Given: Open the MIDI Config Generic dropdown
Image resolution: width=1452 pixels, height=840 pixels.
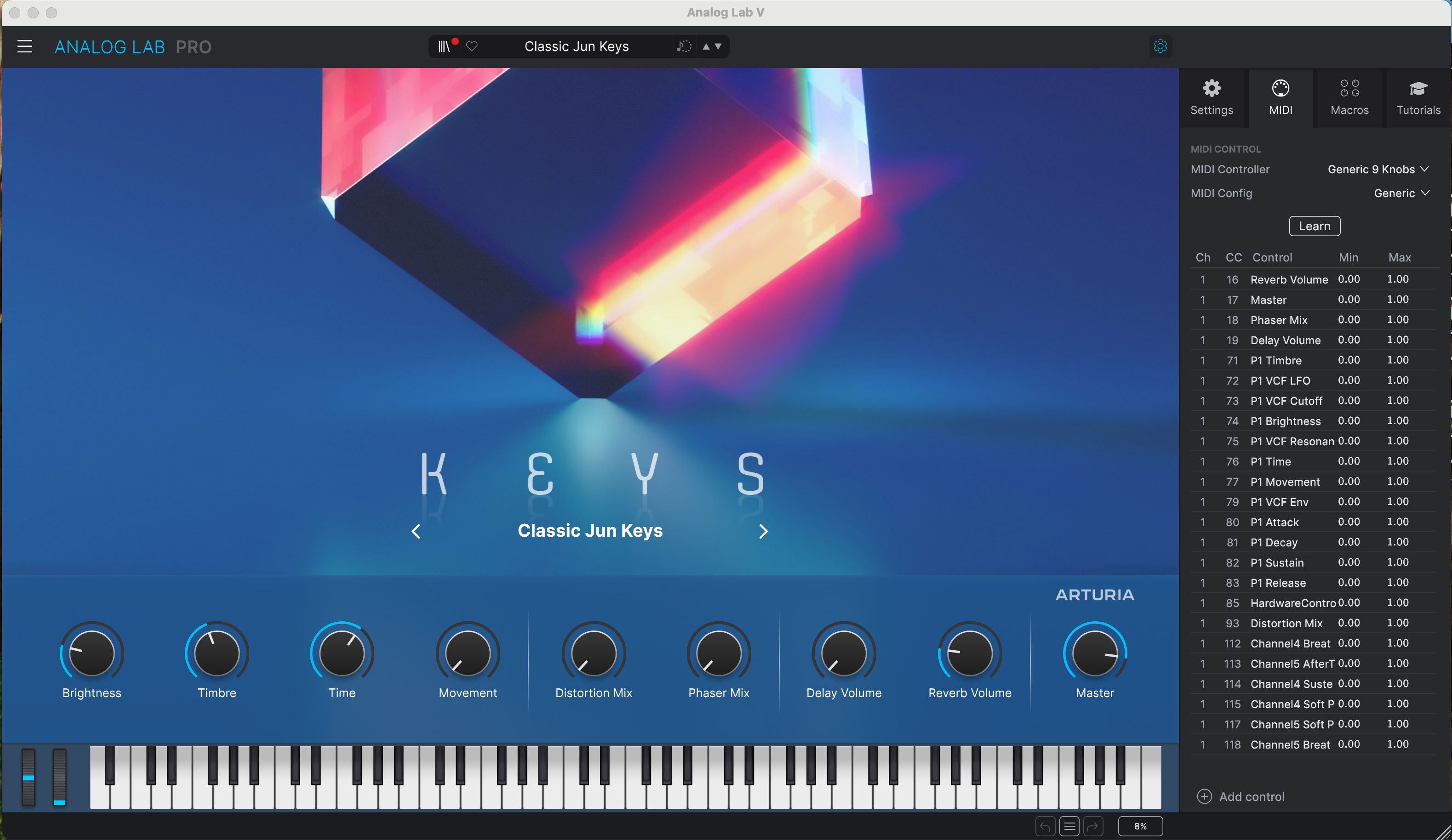Looking at the screenshot, I should (1401, 193).
